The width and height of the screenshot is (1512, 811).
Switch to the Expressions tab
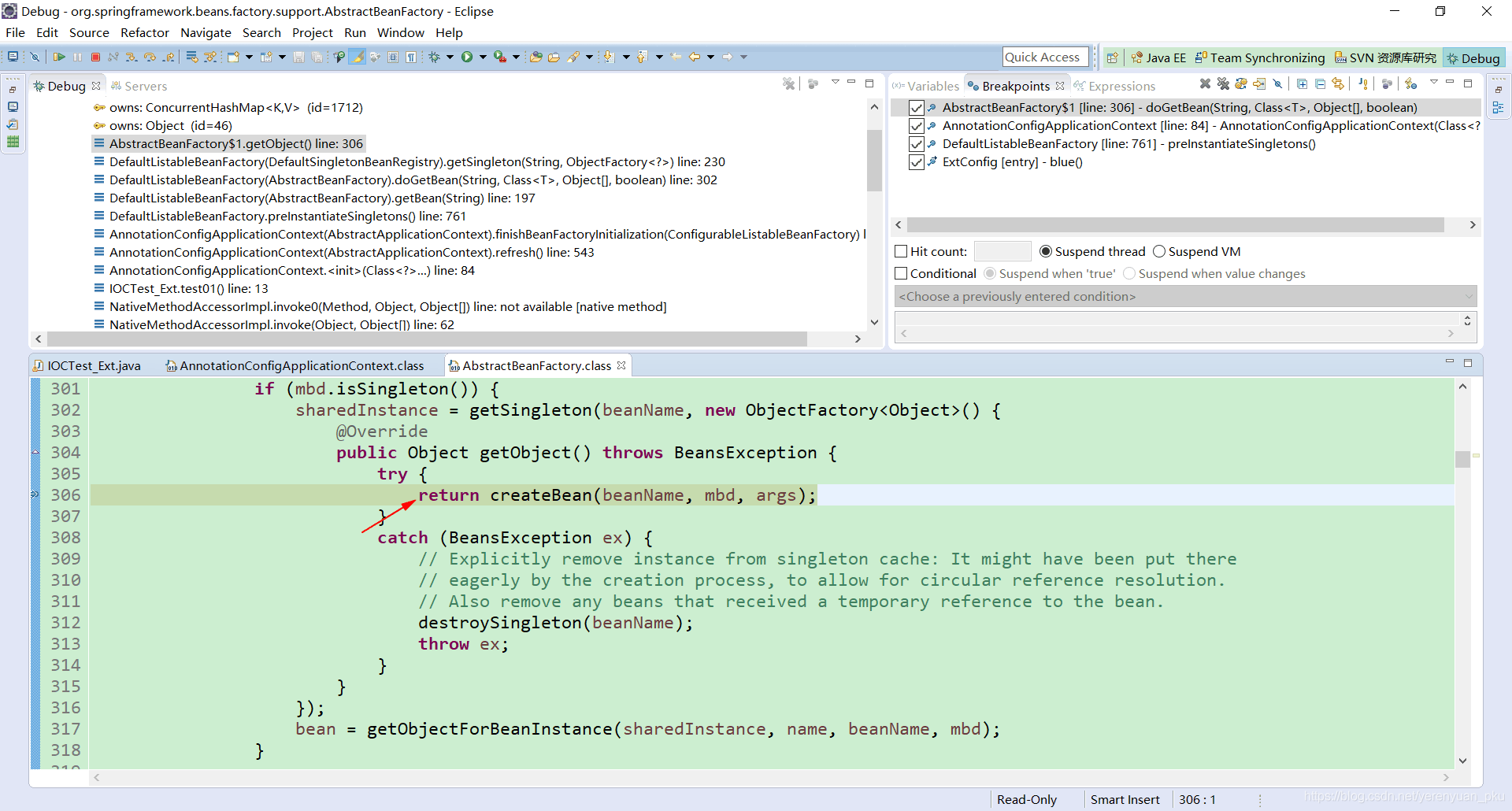click(x=1114, y=86)
